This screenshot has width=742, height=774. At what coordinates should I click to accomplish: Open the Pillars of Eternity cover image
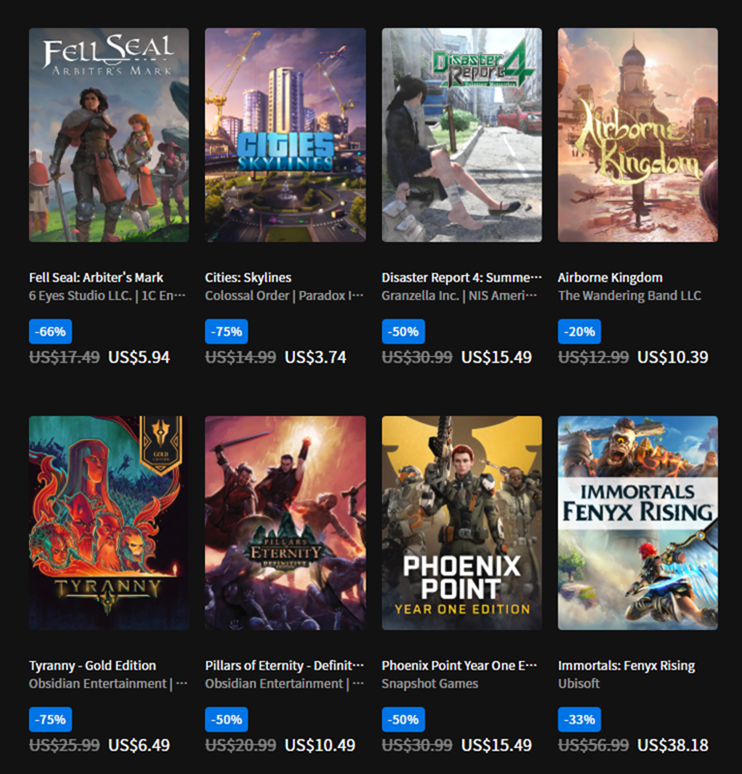285,523
